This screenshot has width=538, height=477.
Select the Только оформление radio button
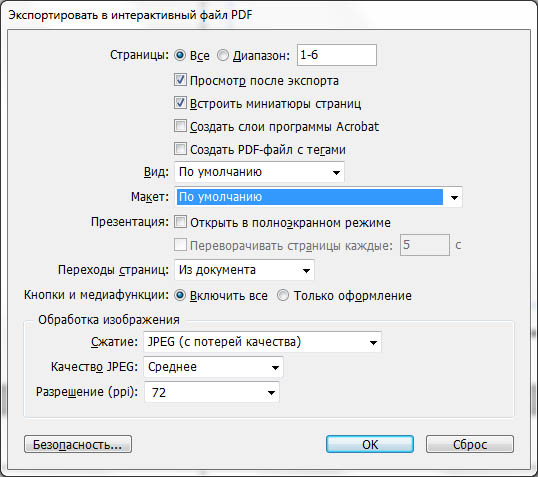click(283, 295)
